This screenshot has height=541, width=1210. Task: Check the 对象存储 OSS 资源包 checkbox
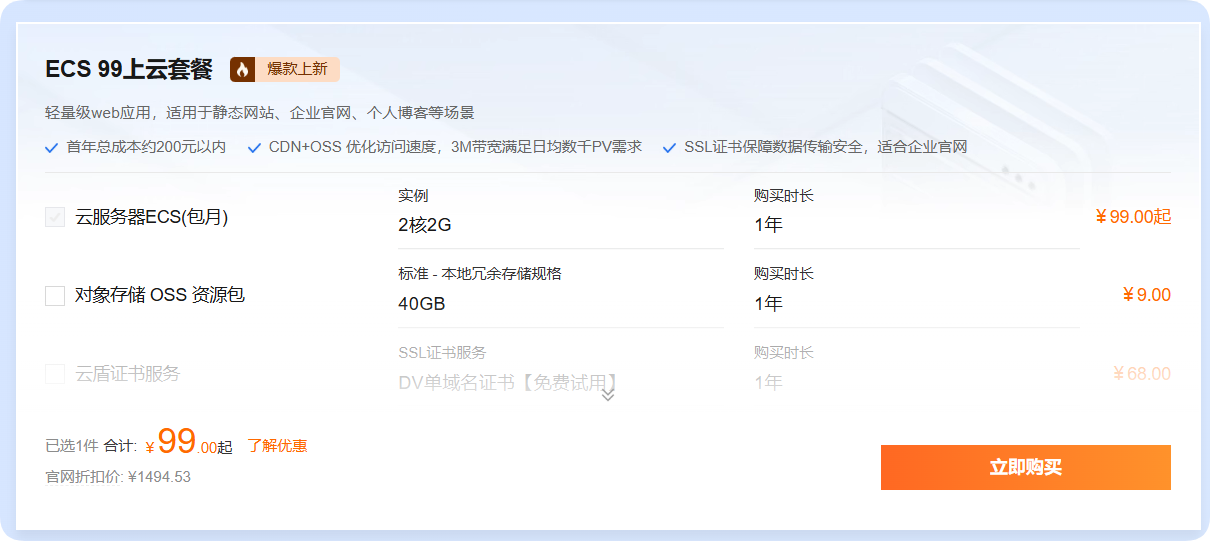[x=55, y=295]
